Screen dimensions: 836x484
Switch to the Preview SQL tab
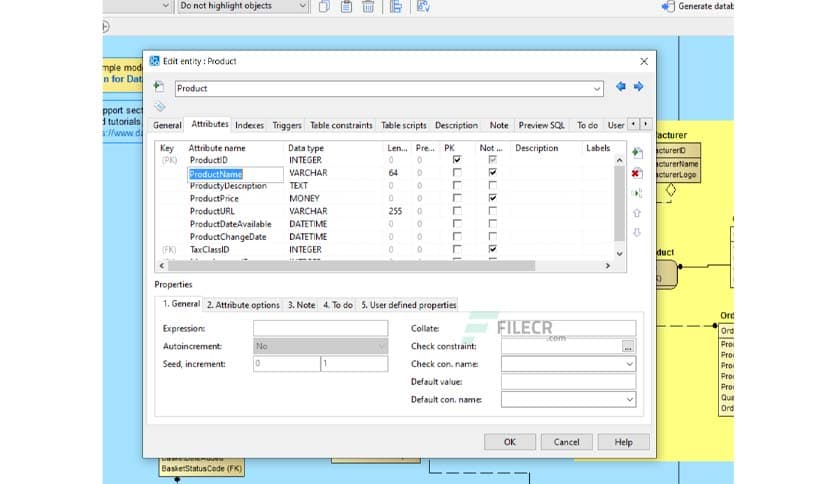(542, 125)
